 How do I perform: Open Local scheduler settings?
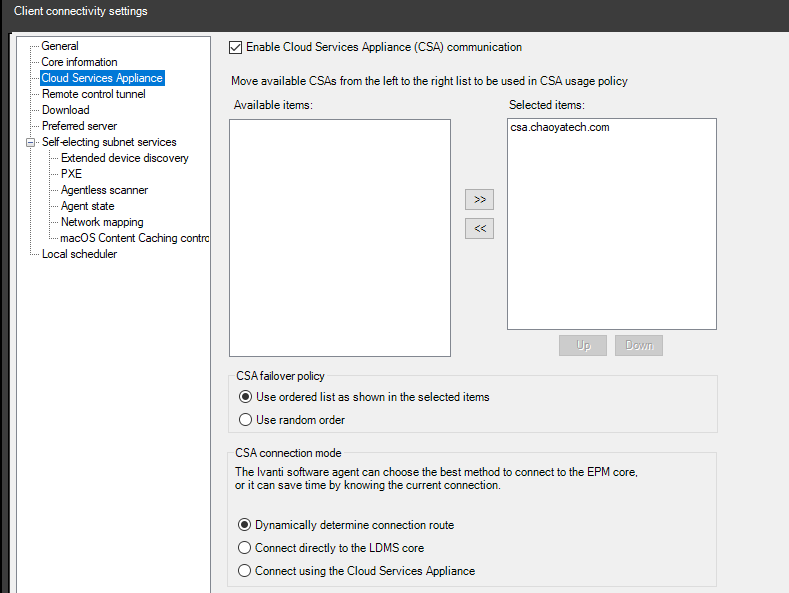(x=79, y=254)
